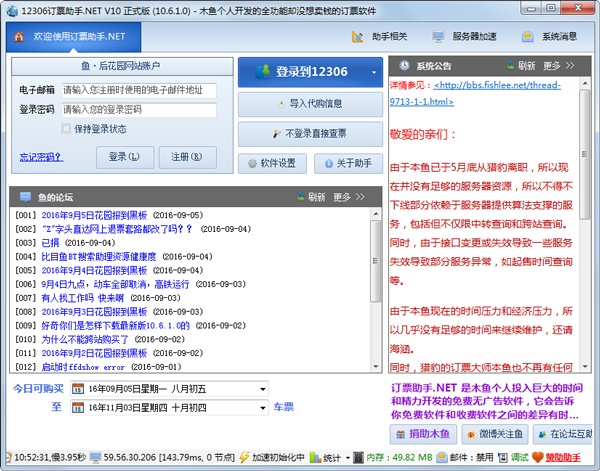Screen dimensions: 600x471
Task: Open forum post 2016年9月5日花园报到黑板
Action: point(94,215)
